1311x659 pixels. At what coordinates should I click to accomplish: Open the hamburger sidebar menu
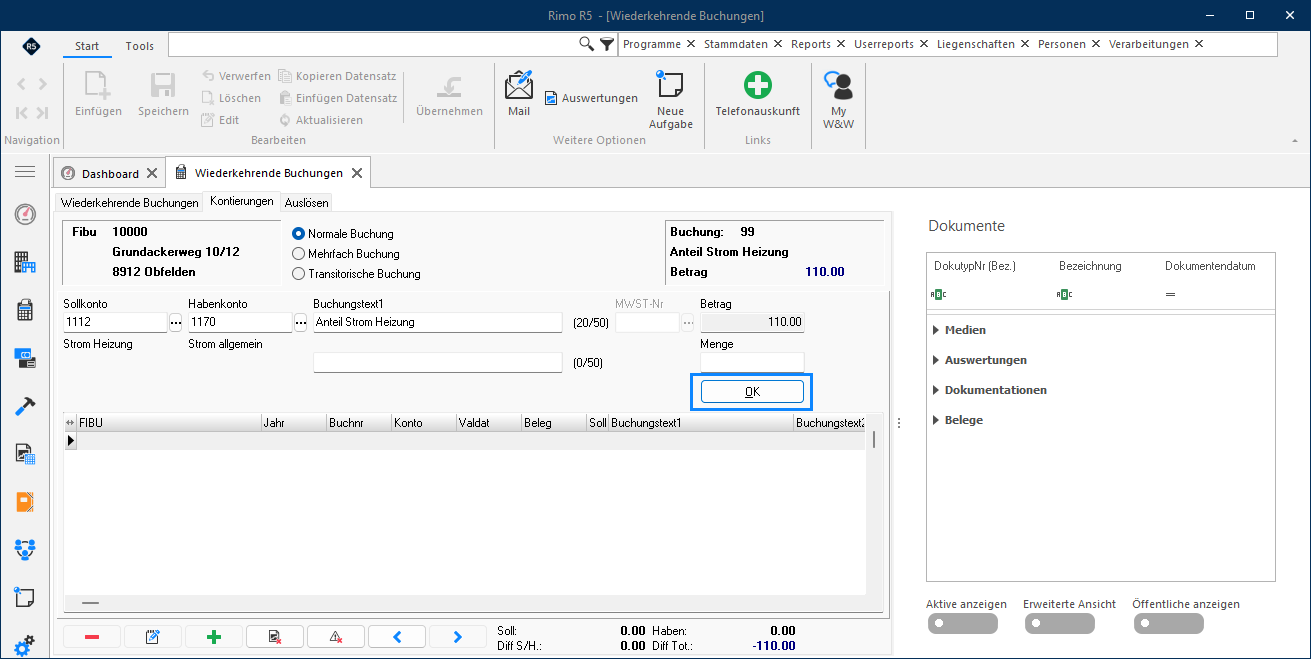[x=25, y=172]
